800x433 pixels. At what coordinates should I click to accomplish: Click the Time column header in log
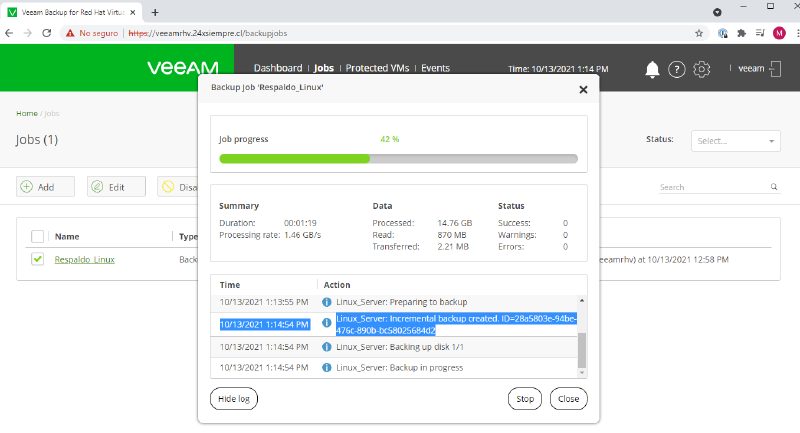(x=230, y=285)
